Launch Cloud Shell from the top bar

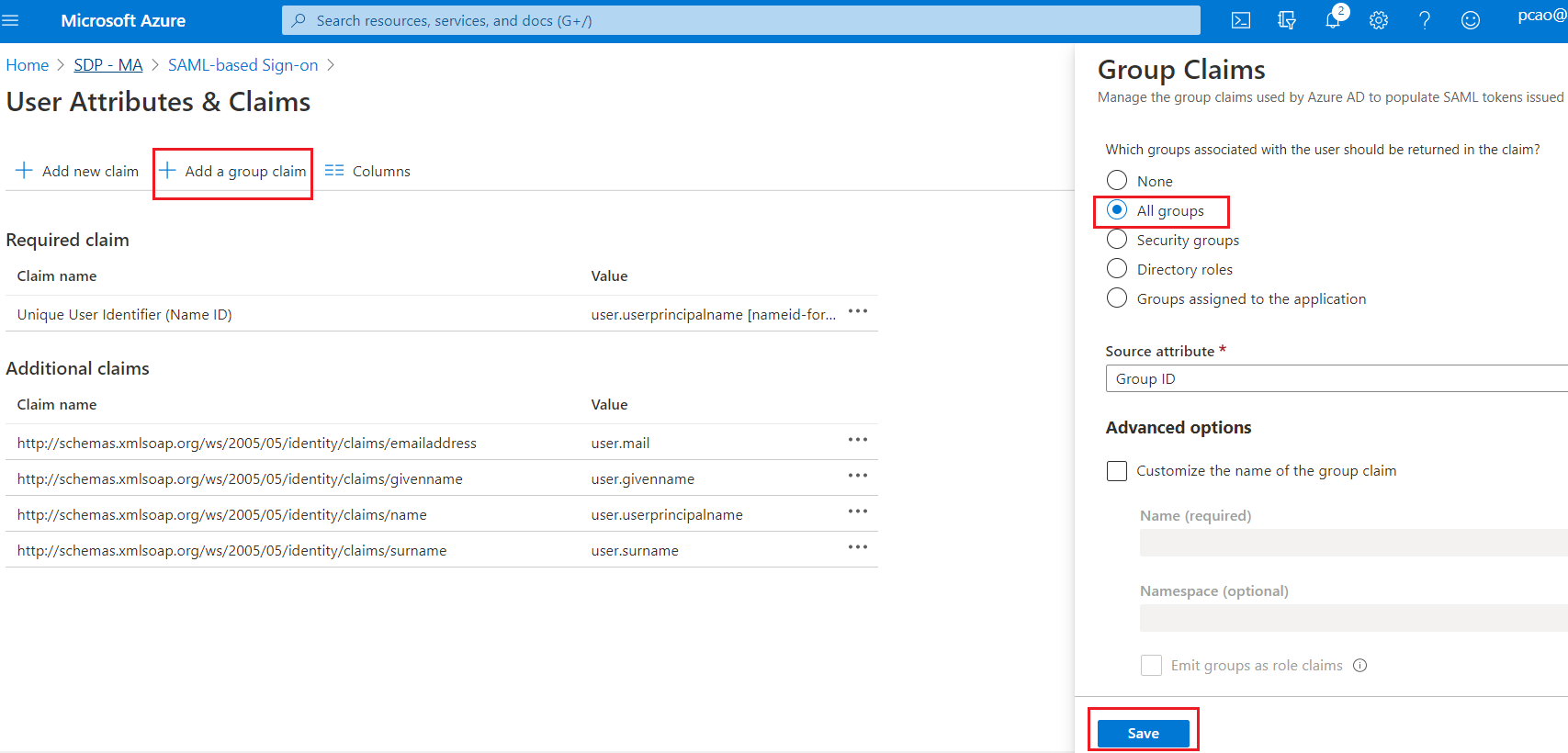pos(1240,20)
